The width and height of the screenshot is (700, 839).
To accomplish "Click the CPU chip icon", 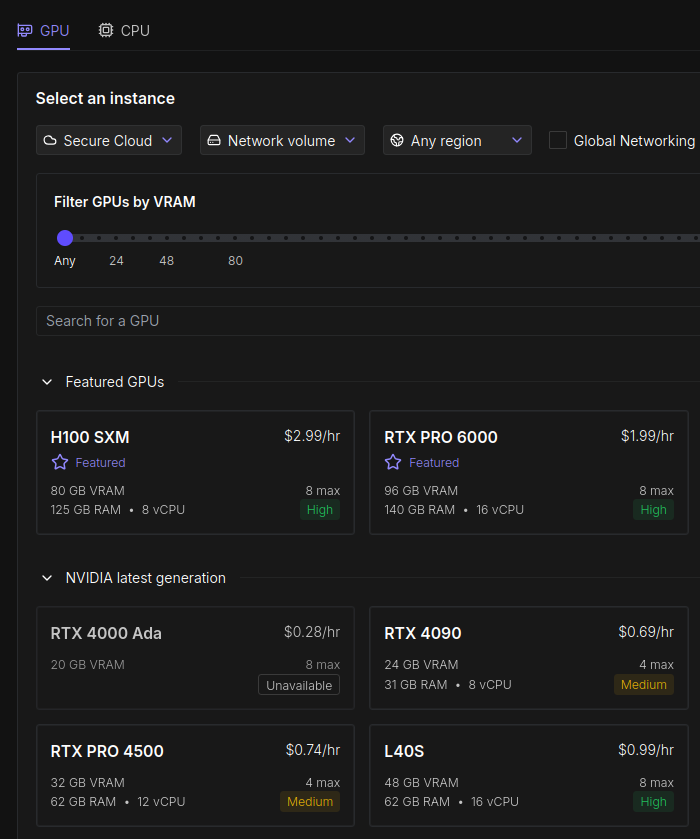I will click(x=106, y=30).
